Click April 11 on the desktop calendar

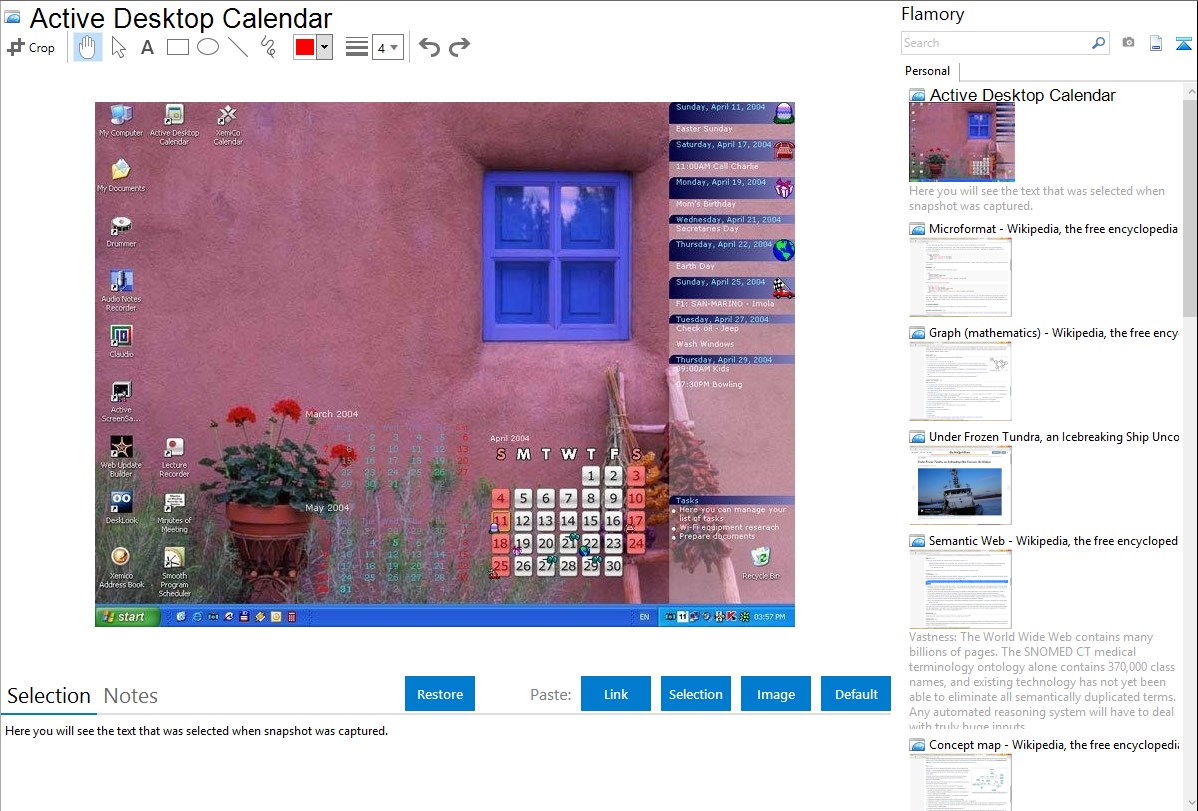pos(500,521)
